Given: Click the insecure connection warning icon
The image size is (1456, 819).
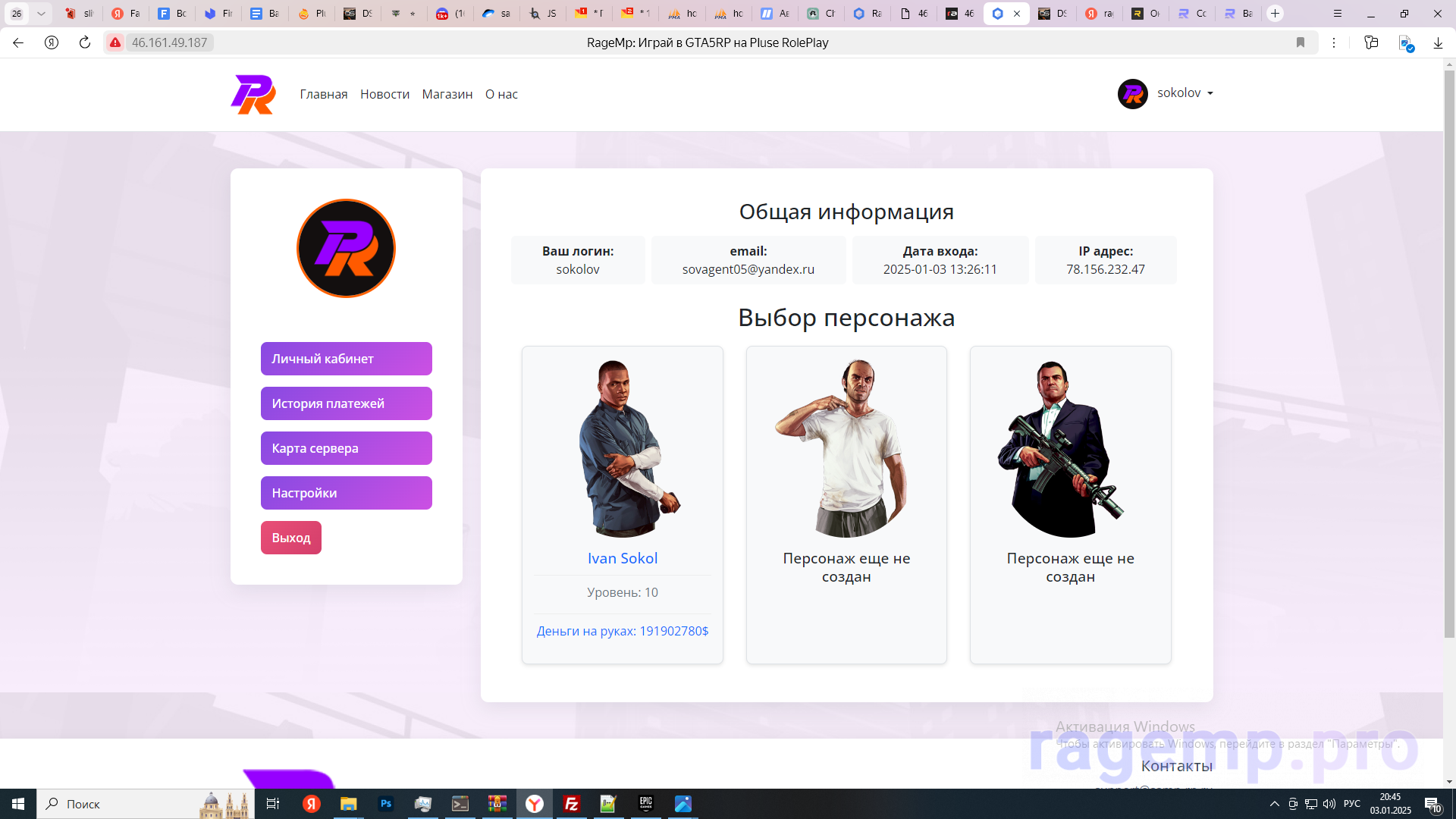Looking at the screenshot, I should pyautogui.click(x=115, y=42).
